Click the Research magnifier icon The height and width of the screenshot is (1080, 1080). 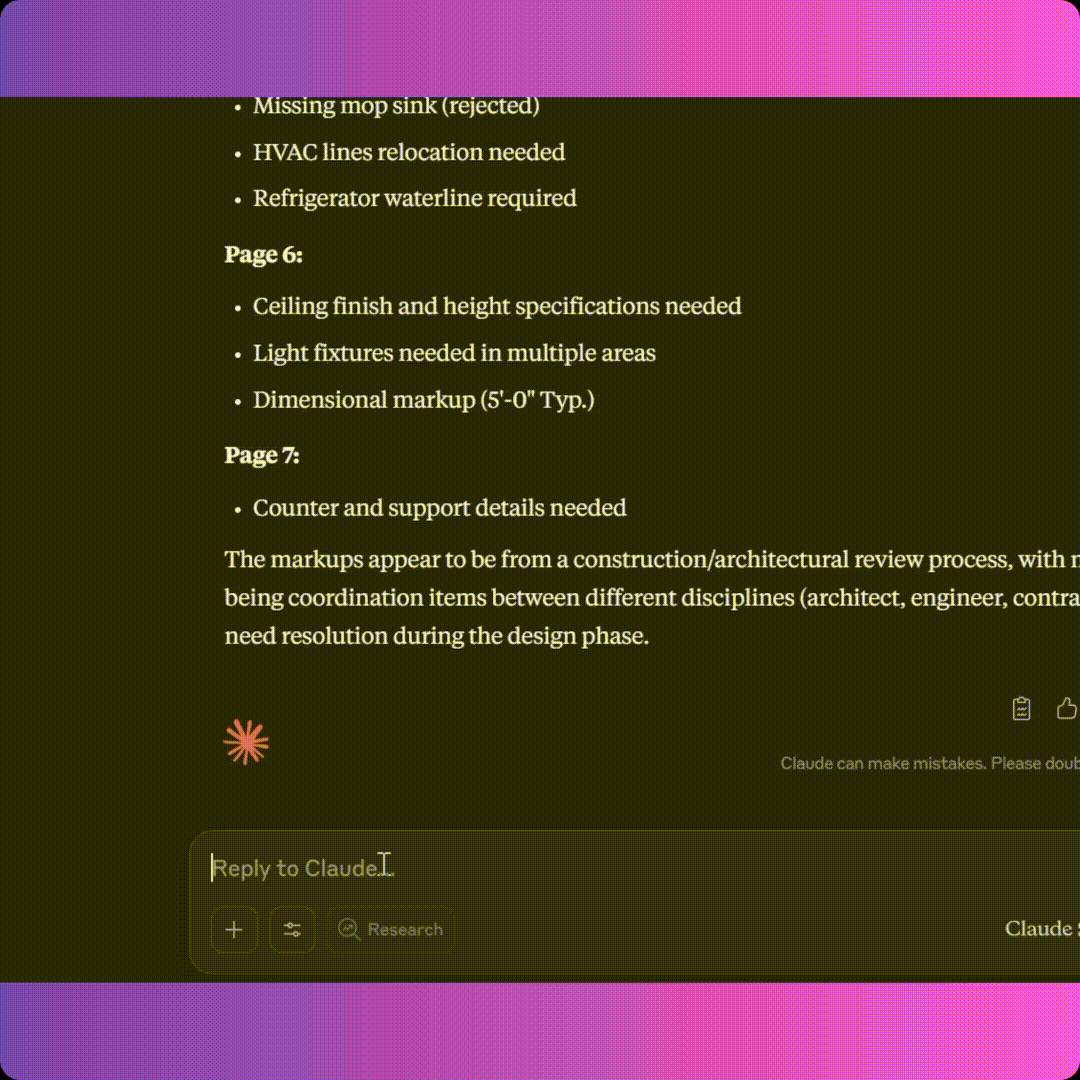tap(349, 930)
